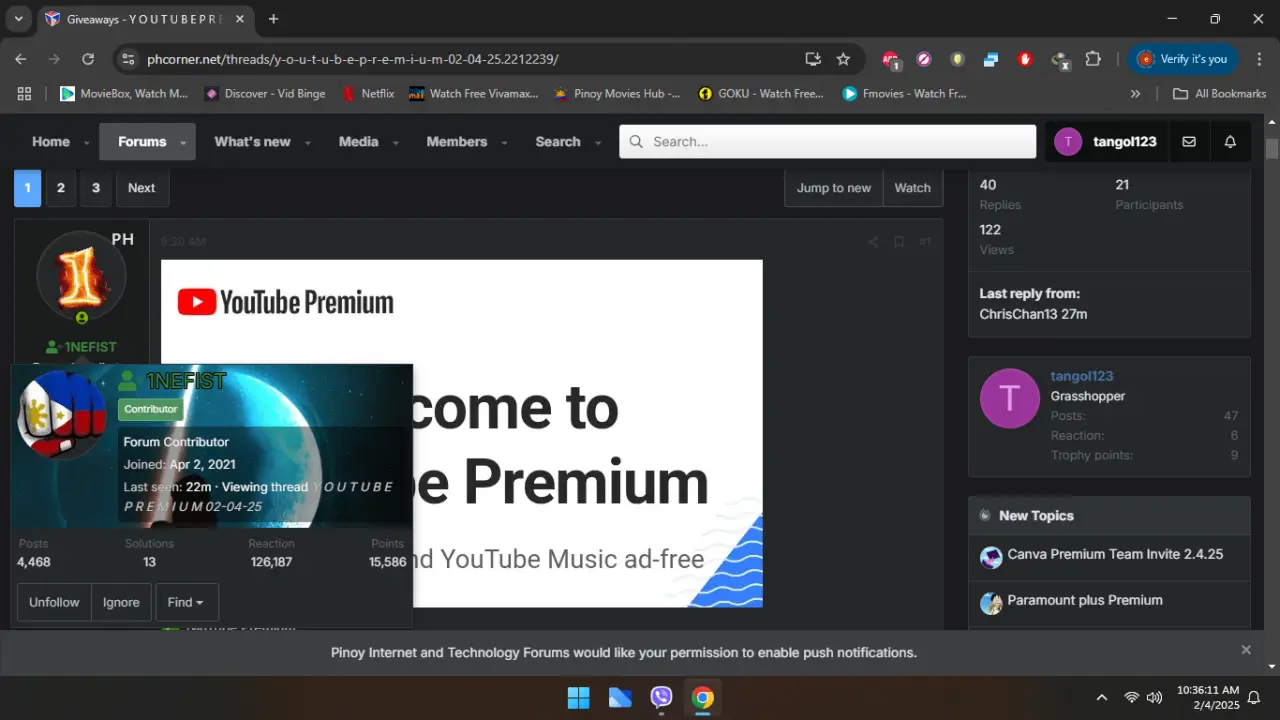Screen dimensions: 1280x720
Task: Expand the Forums nav dropdown arrow
Action: pos(183,143)
